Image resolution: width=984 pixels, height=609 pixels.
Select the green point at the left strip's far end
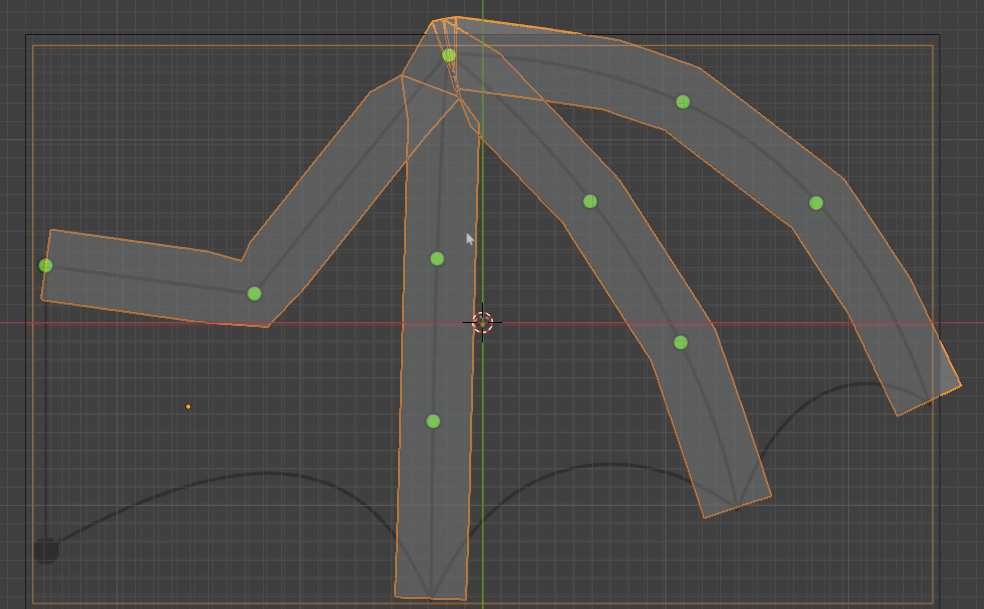46,266
